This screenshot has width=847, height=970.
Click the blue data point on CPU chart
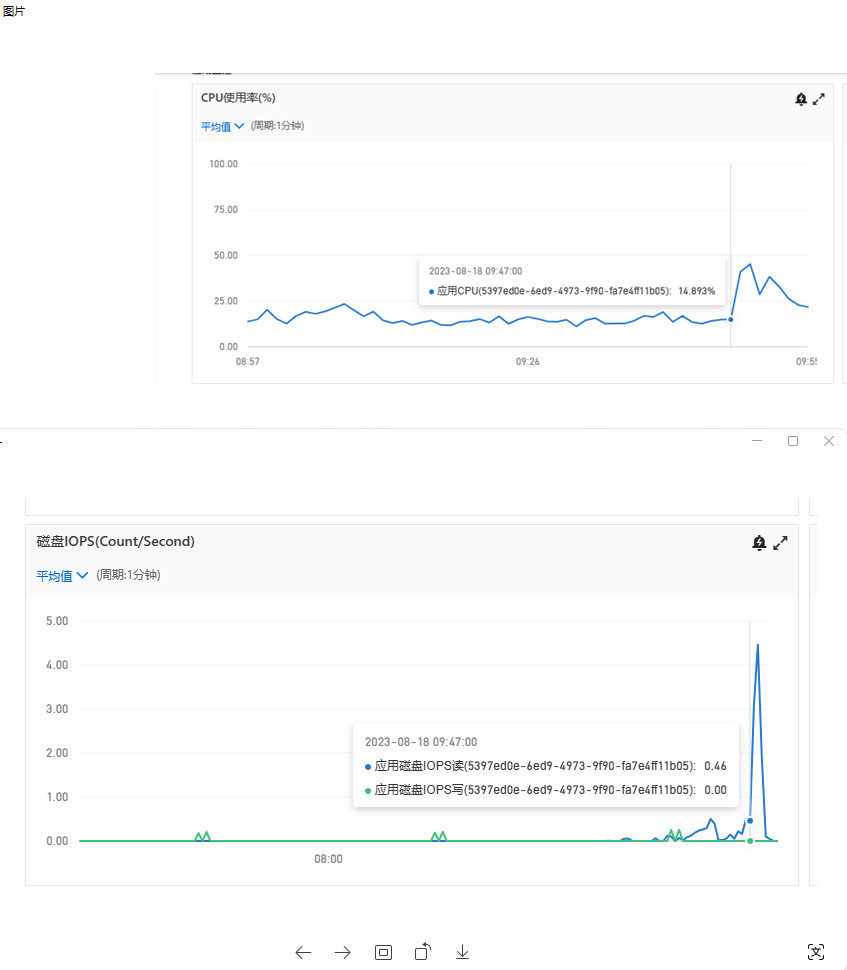click(x=731, y=319)
